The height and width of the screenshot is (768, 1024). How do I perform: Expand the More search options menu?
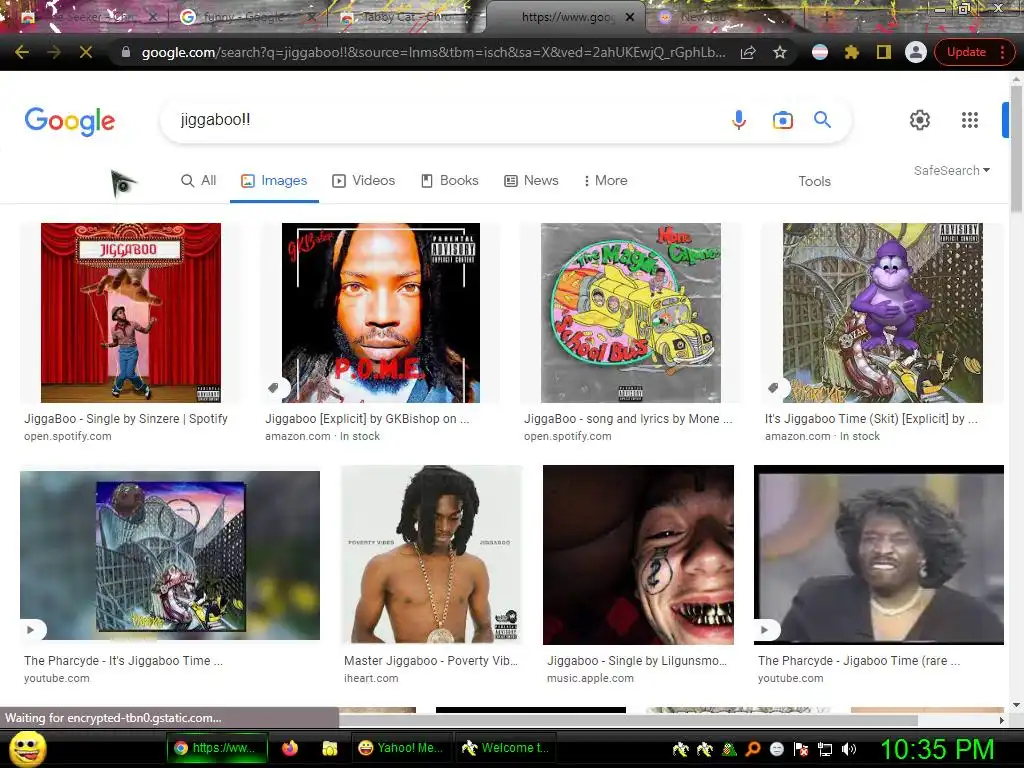pos(605,181)
